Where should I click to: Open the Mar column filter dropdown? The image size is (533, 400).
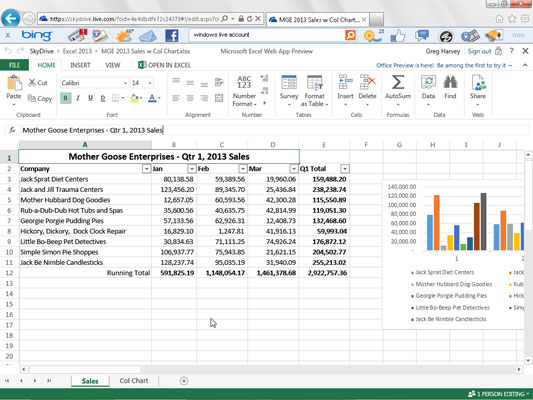(x=293, y=169)
